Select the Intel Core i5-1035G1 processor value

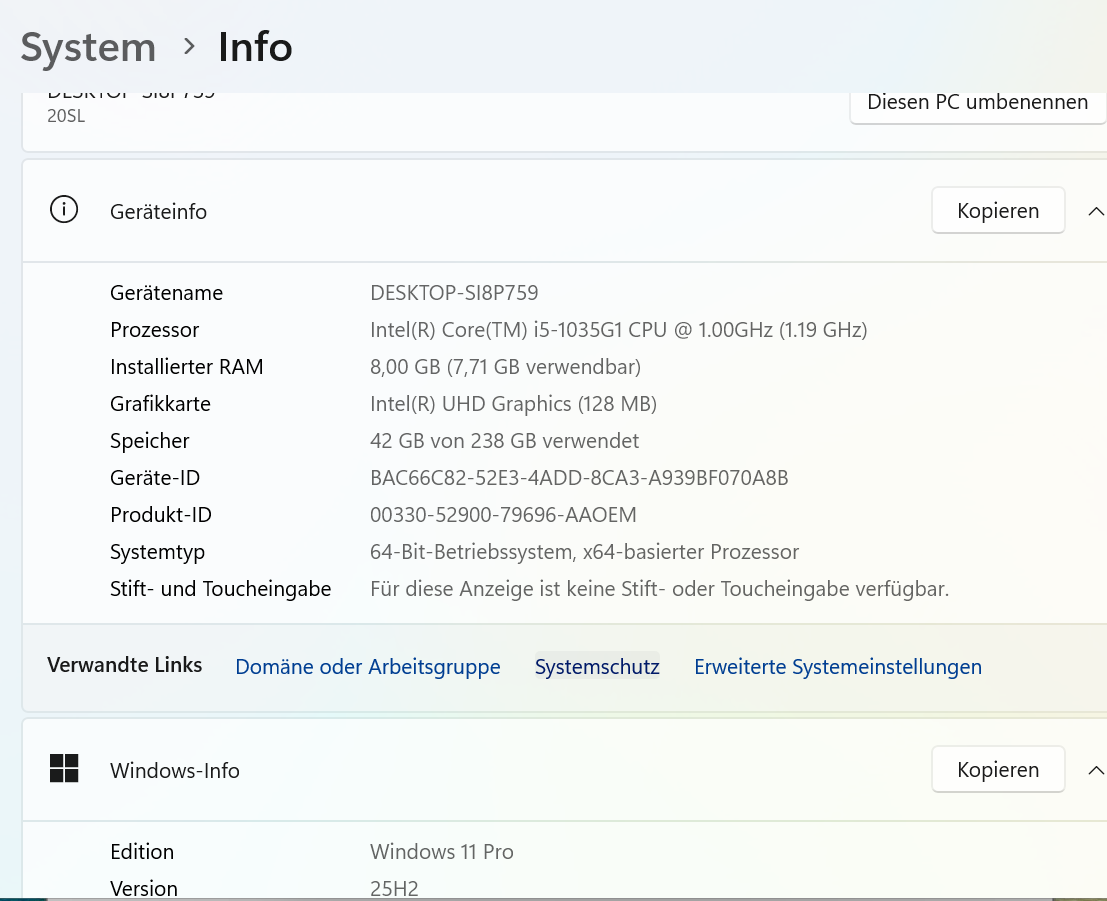click(618, 330)
